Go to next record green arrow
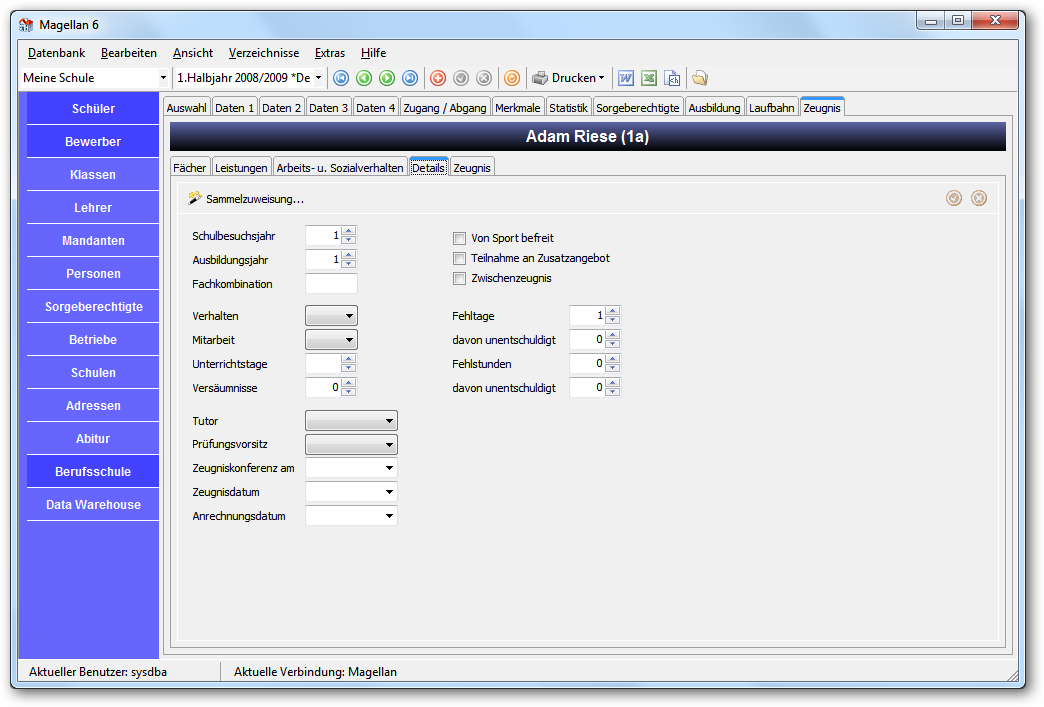 [387, 79]
